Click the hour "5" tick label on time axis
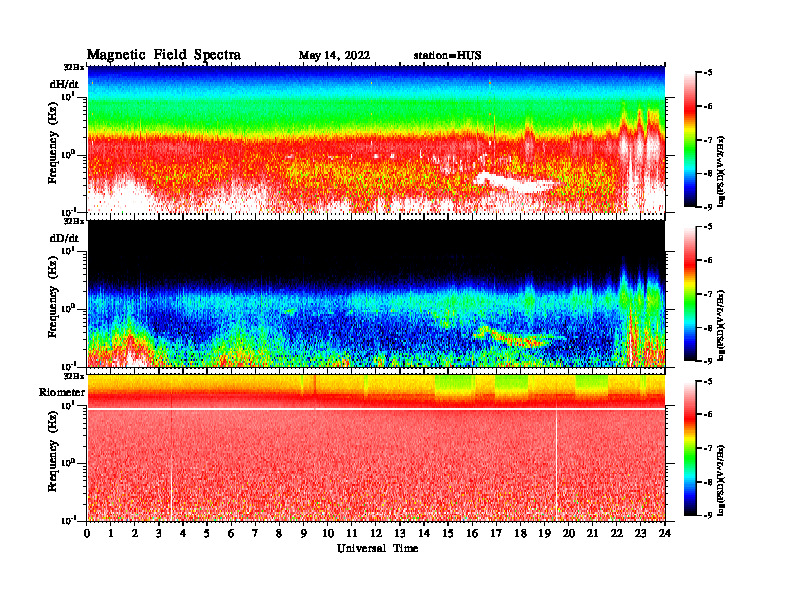The width and height of the screenshot is (792, 612). point(207,533)
